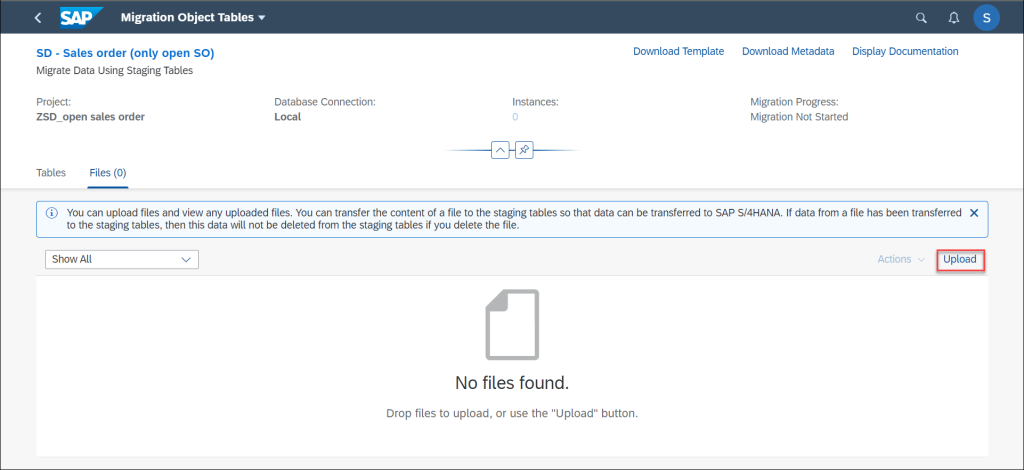Open the search magnifier icon
Viewport: 1024px width, 470px height.
click(921, 18)
